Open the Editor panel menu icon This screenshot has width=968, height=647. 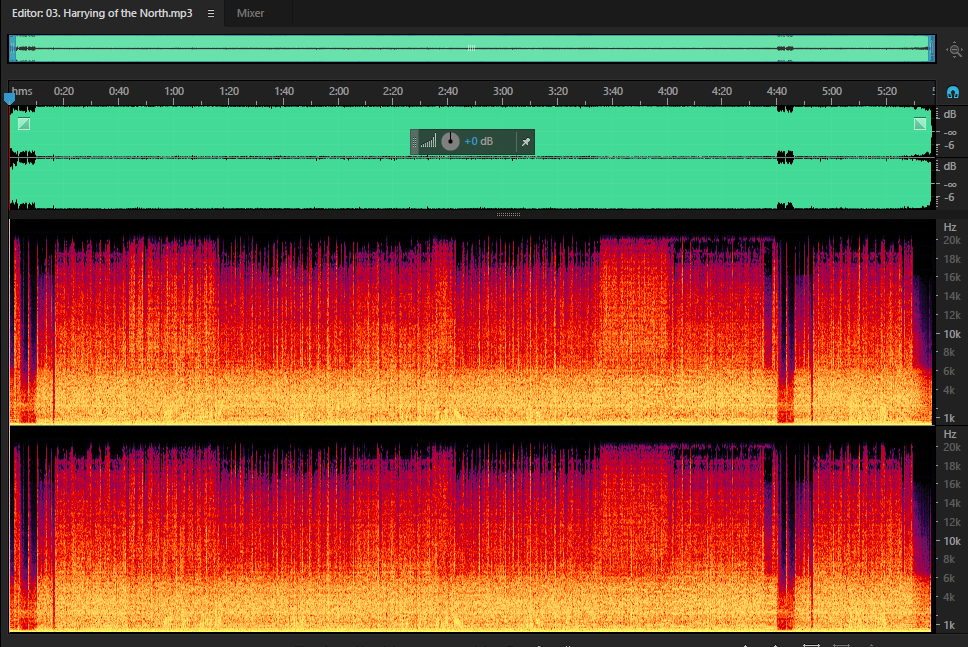[211, 13]
